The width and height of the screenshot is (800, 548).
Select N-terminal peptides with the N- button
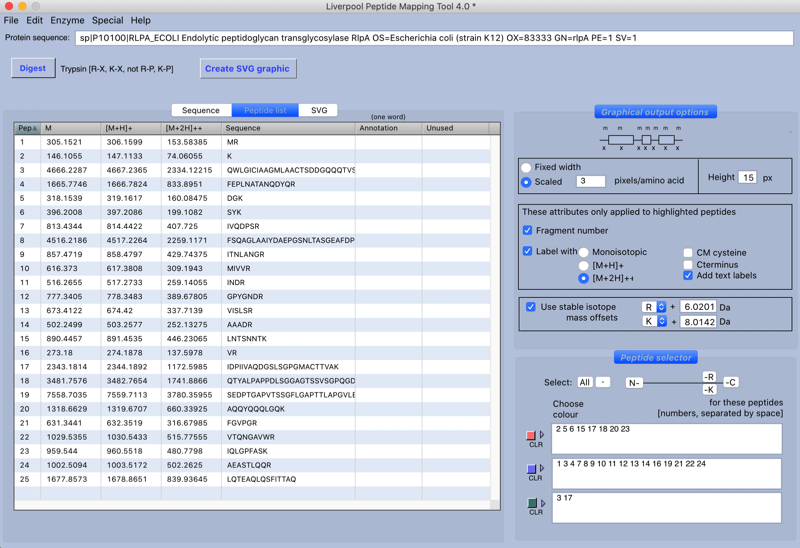click(634, 383)
